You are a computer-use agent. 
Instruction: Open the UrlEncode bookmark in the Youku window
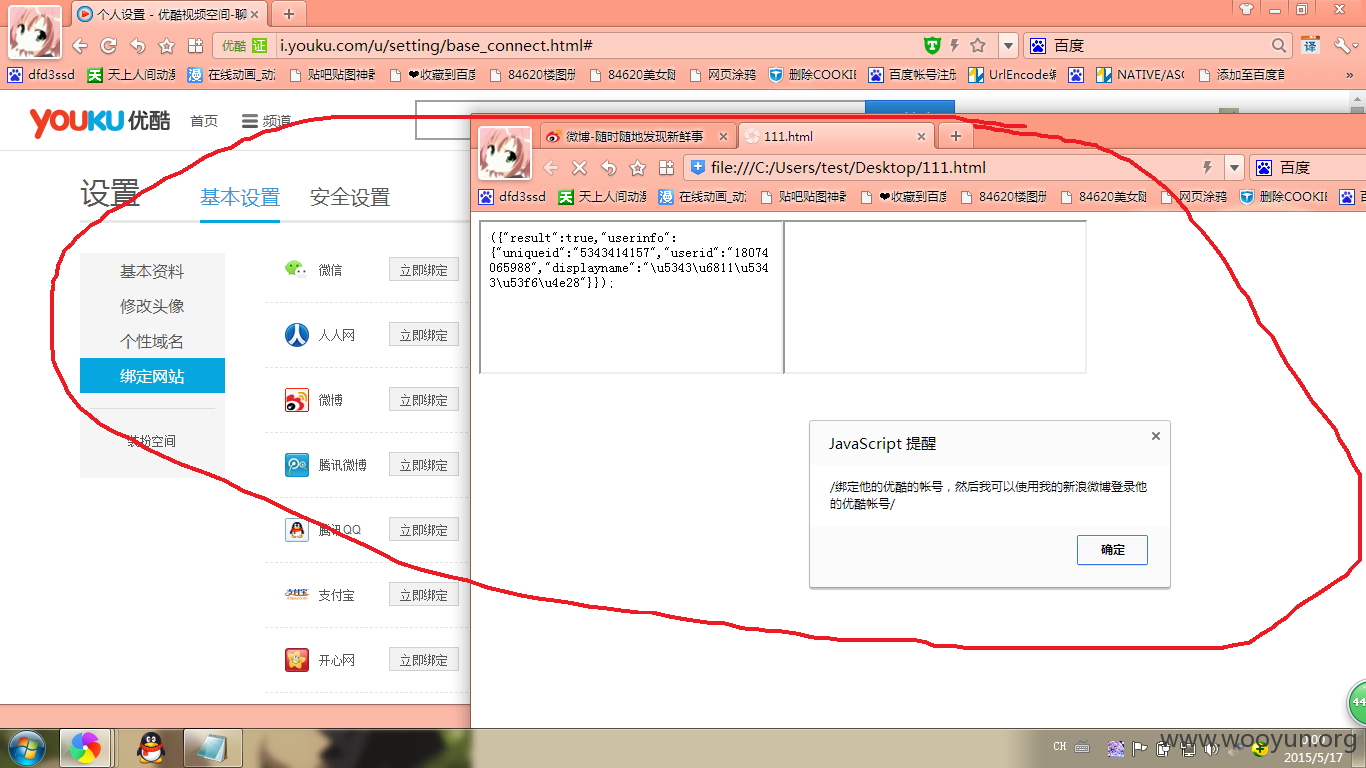click(1012, 75)
